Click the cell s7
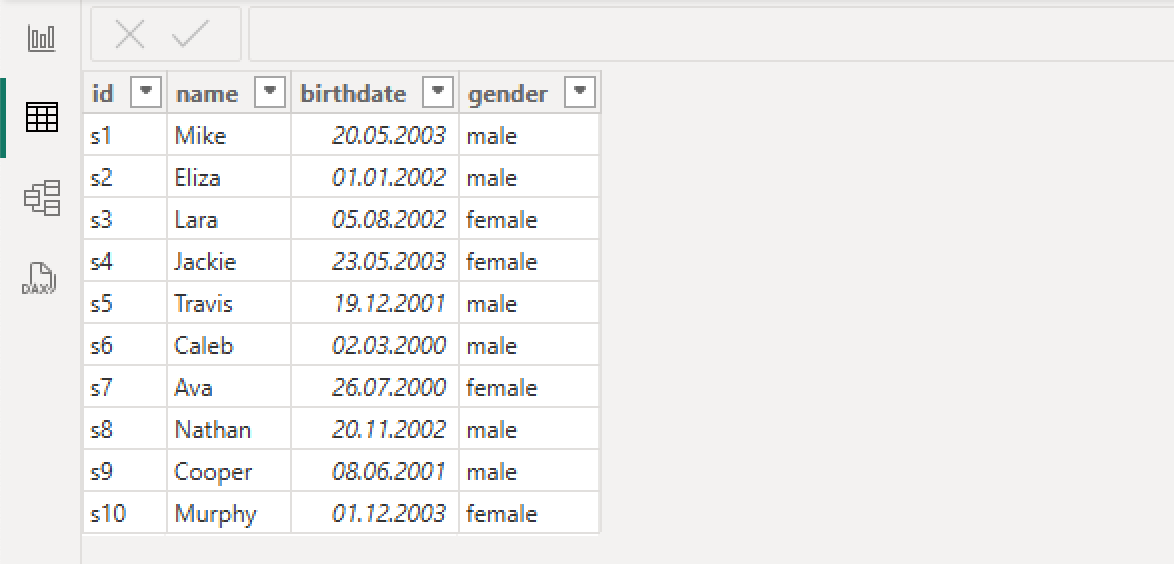Image resolution: width=1174 pixels, height=564 pixels. pos(125,387)
